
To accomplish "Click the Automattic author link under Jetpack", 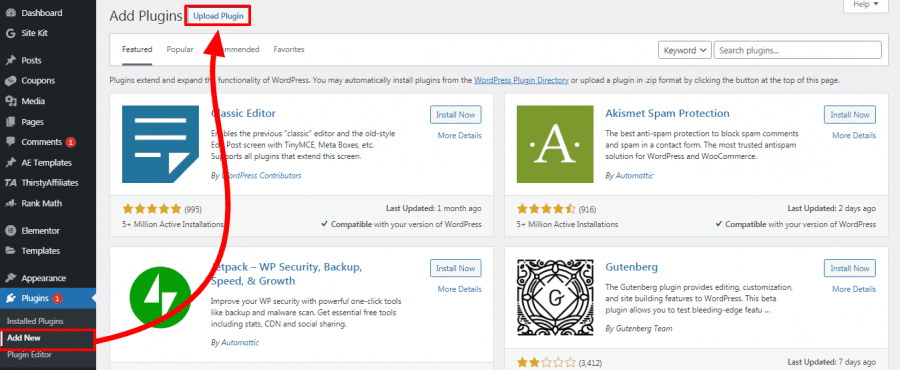I will pos(240,342).
